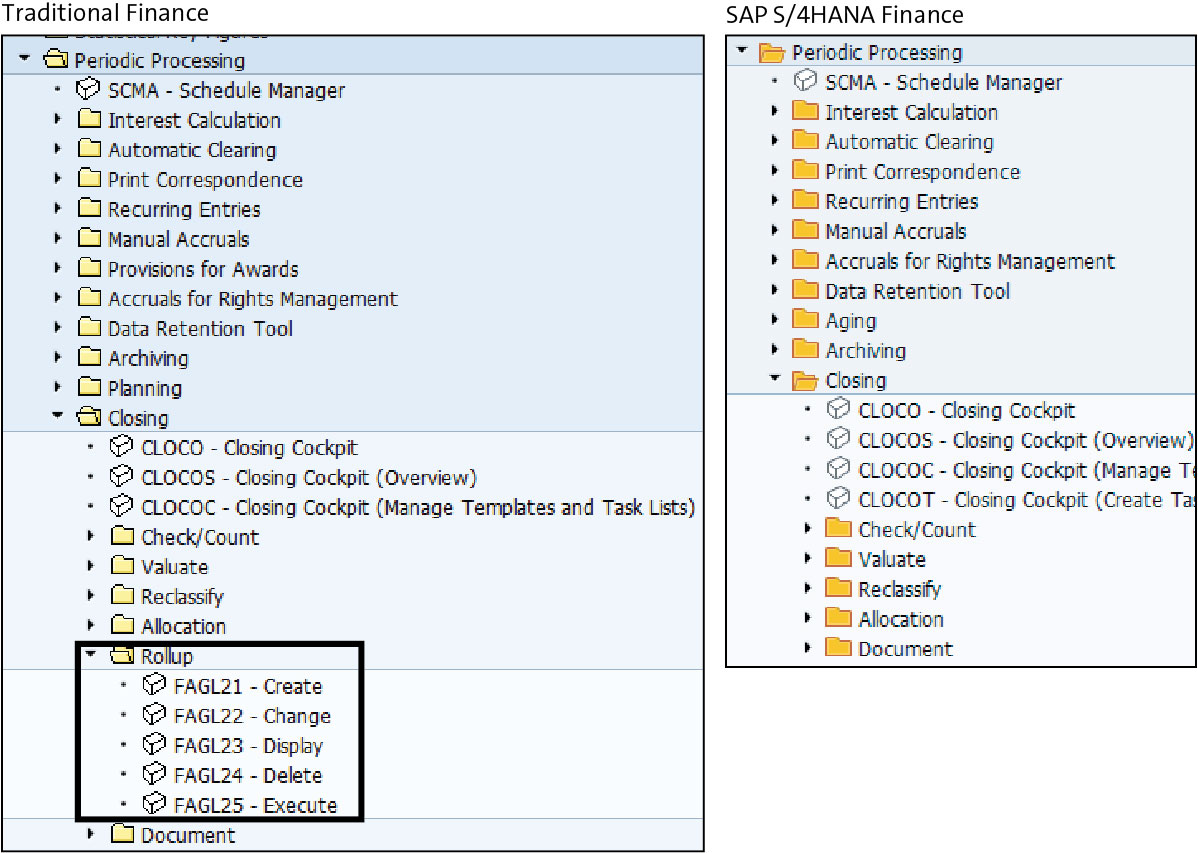Click the Provisions for Awards folder icon
Viewport: 1198px width, 853px height.
[89, 268]
